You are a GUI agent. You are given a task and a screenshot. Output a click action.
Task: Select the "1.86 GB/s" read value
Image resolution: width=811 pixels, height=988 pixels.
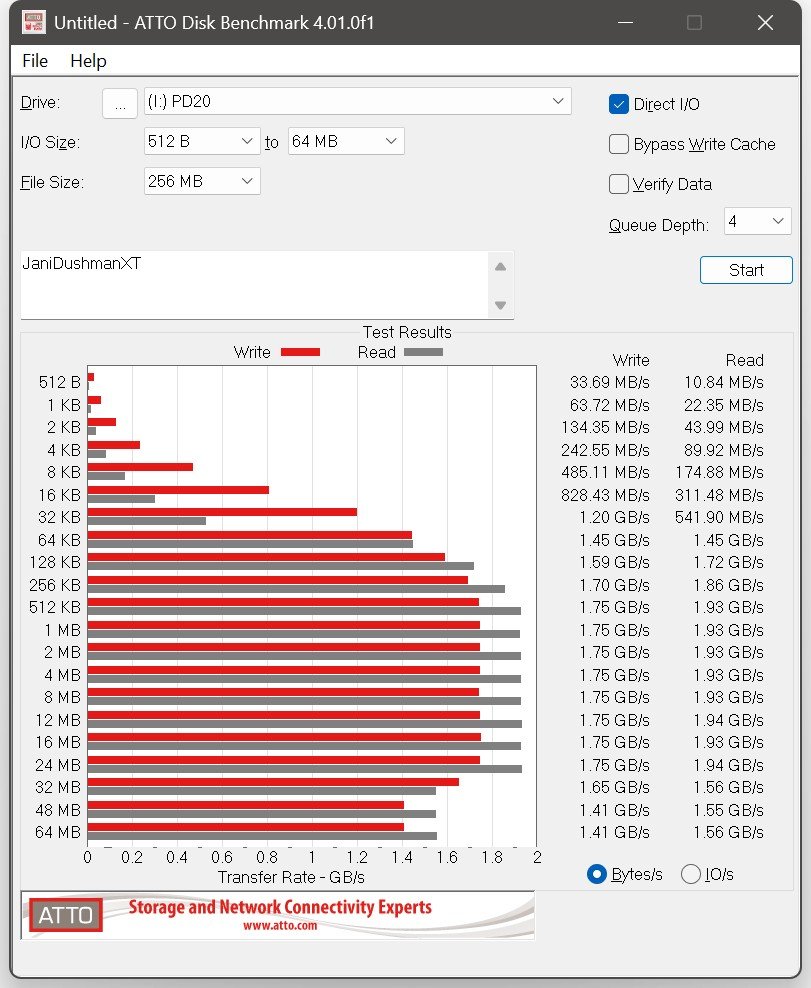(728, 585)
